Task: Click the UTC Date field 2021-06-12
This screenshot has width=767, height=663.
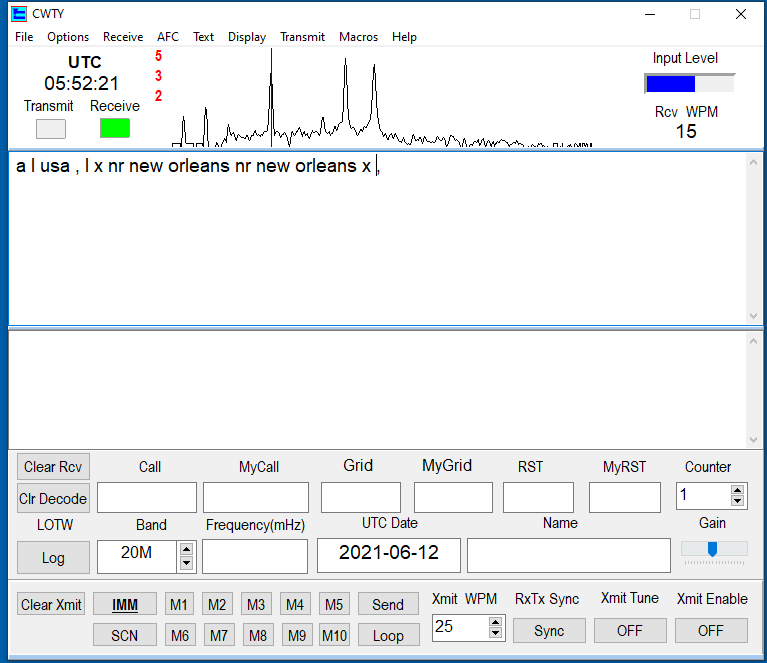Action: click(x=389, y=555)
